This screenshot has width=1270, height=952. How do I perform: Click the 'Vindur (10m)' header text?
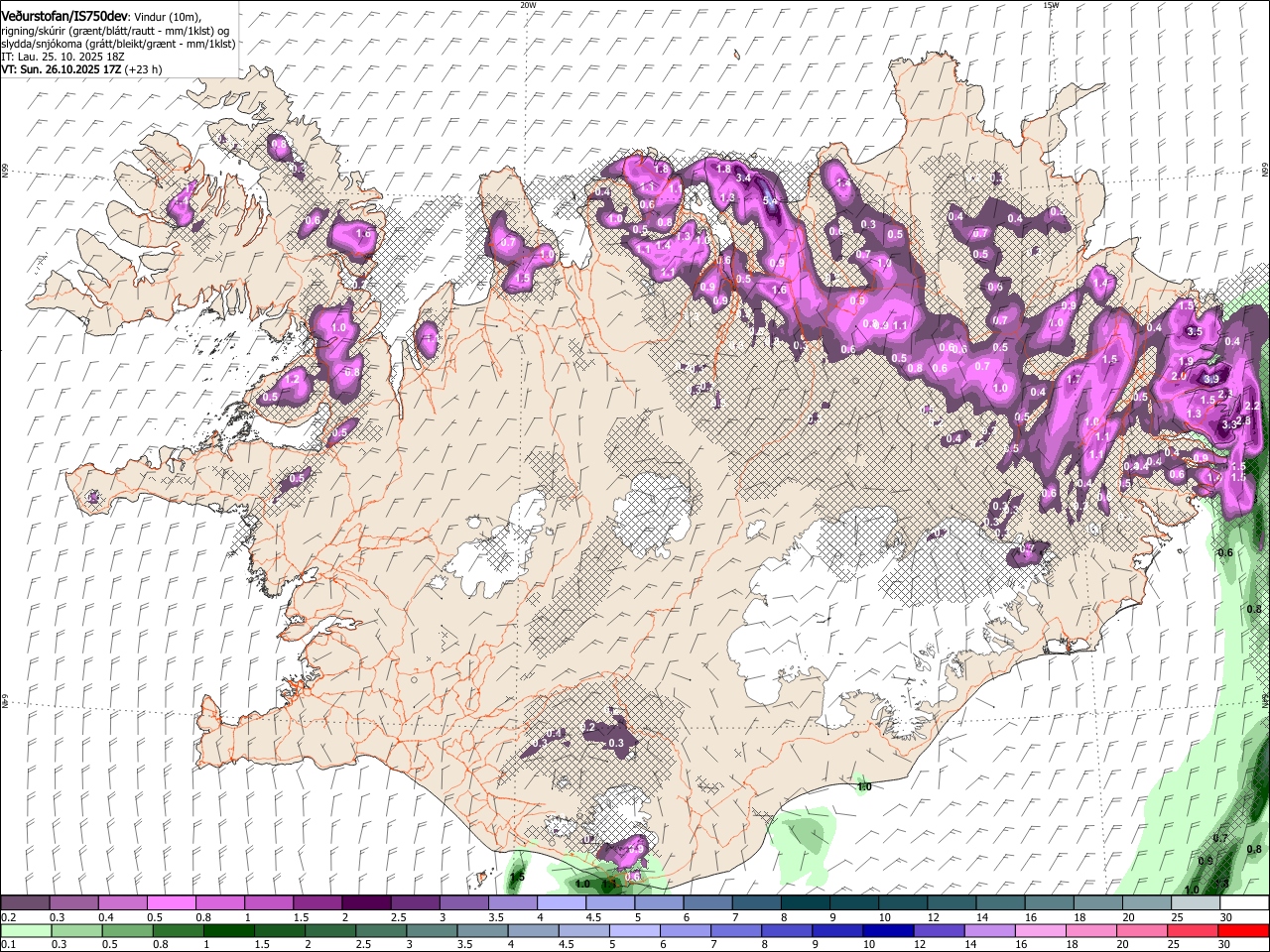[x=169, y=17]
